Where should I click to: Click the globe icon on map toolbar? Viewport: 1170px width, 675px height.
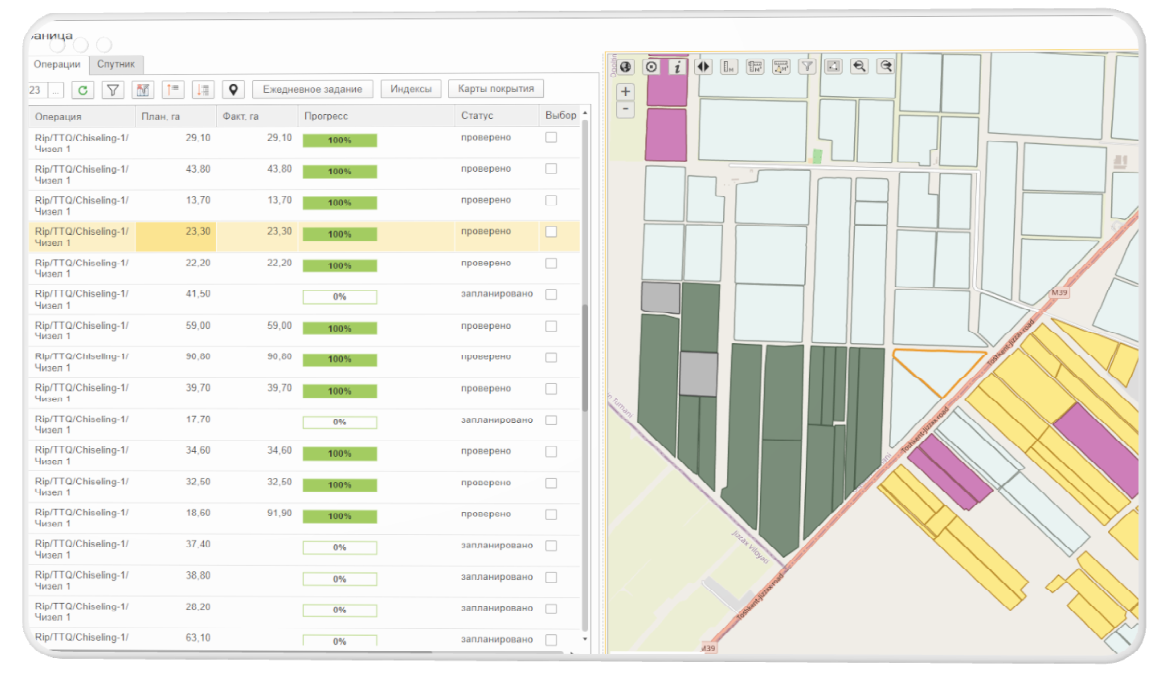click(x=626, y=67)
